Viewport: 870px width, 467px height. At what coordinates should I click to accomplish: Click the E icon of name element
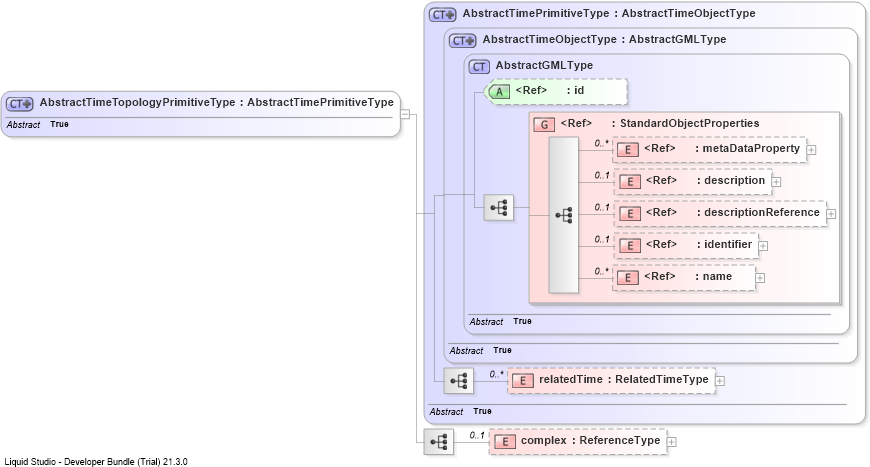click(x=628, y=278)
